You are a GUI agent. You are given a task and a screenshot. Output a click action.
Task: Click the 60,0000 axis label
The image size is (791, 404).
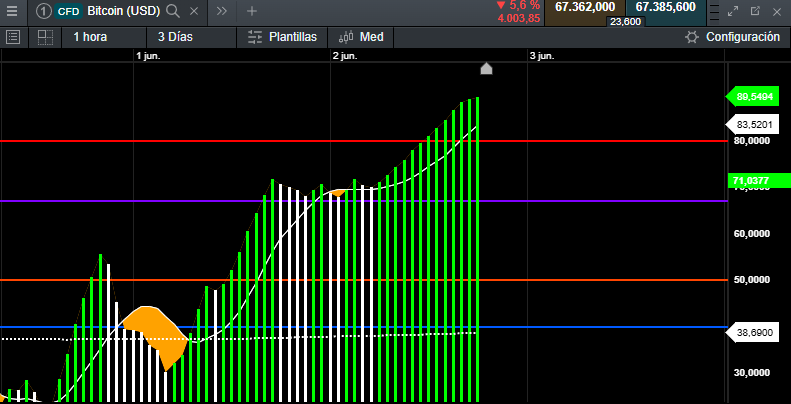[751, 234]
